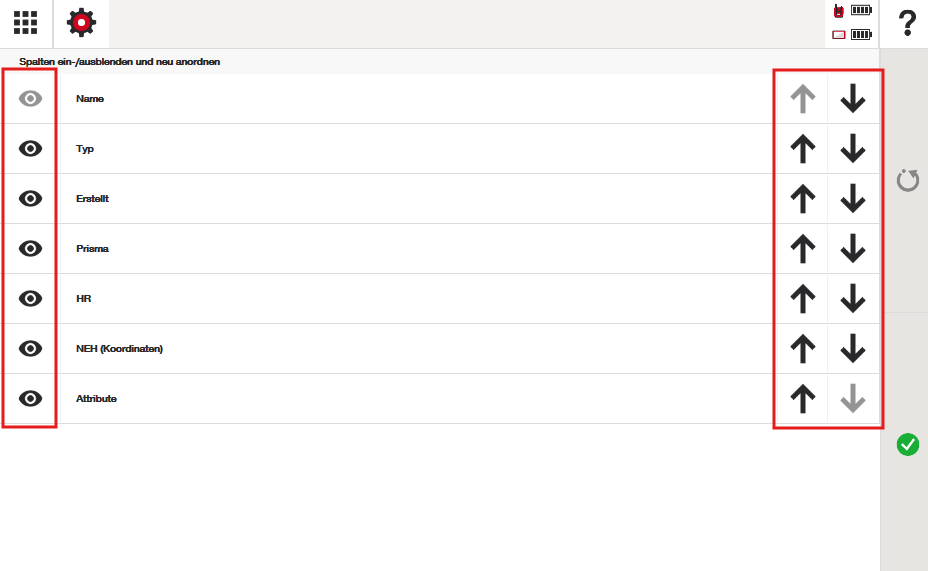Viewport: 928px width, 571px height.
Task: Confirm with the green checkmark button
Action: click(x=908, y=444)
